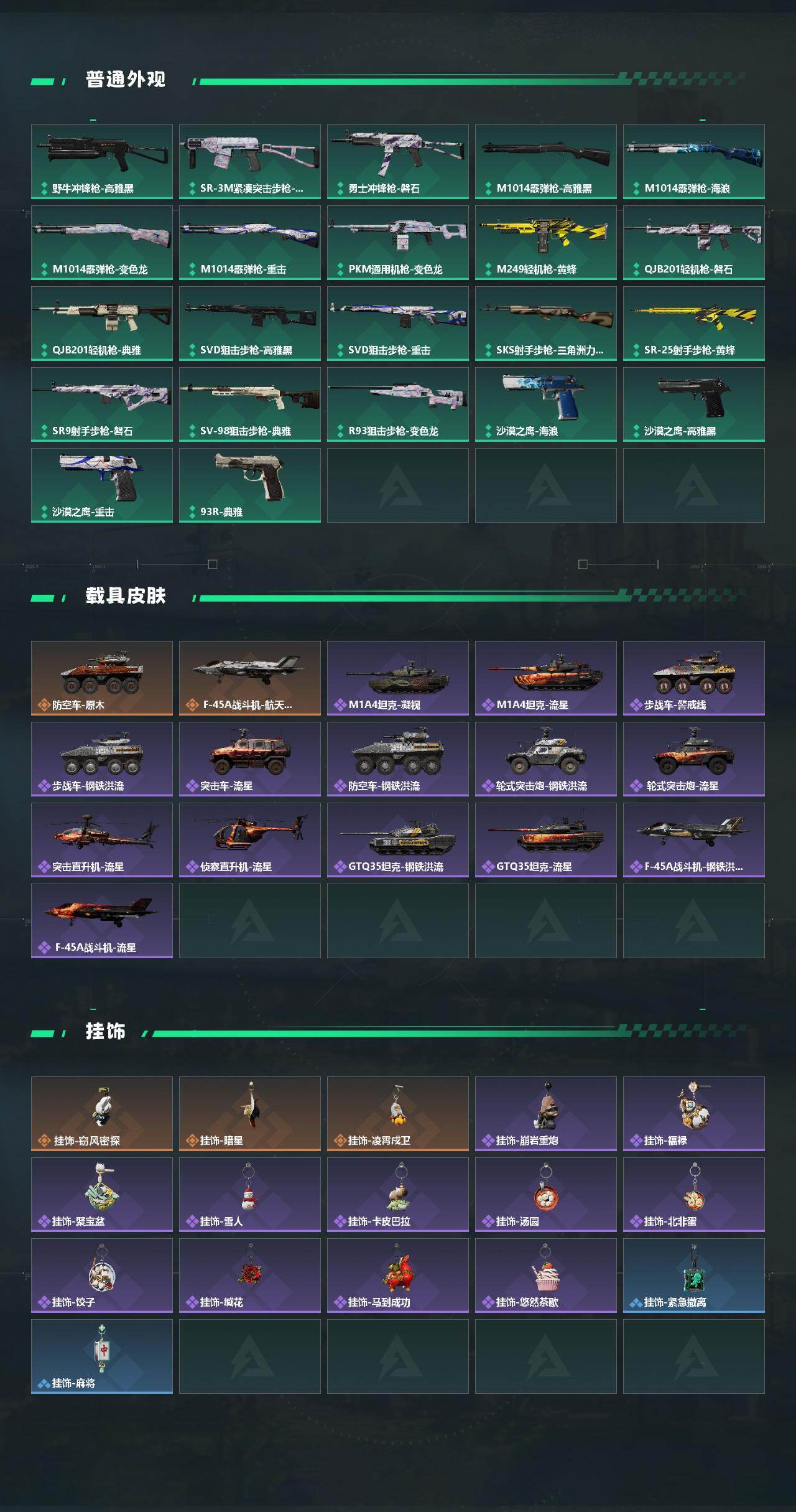The image size is (796, 1512).
Task: Click the 轮式突击炮-流星 vehicle skin
Action: (694, 759)
